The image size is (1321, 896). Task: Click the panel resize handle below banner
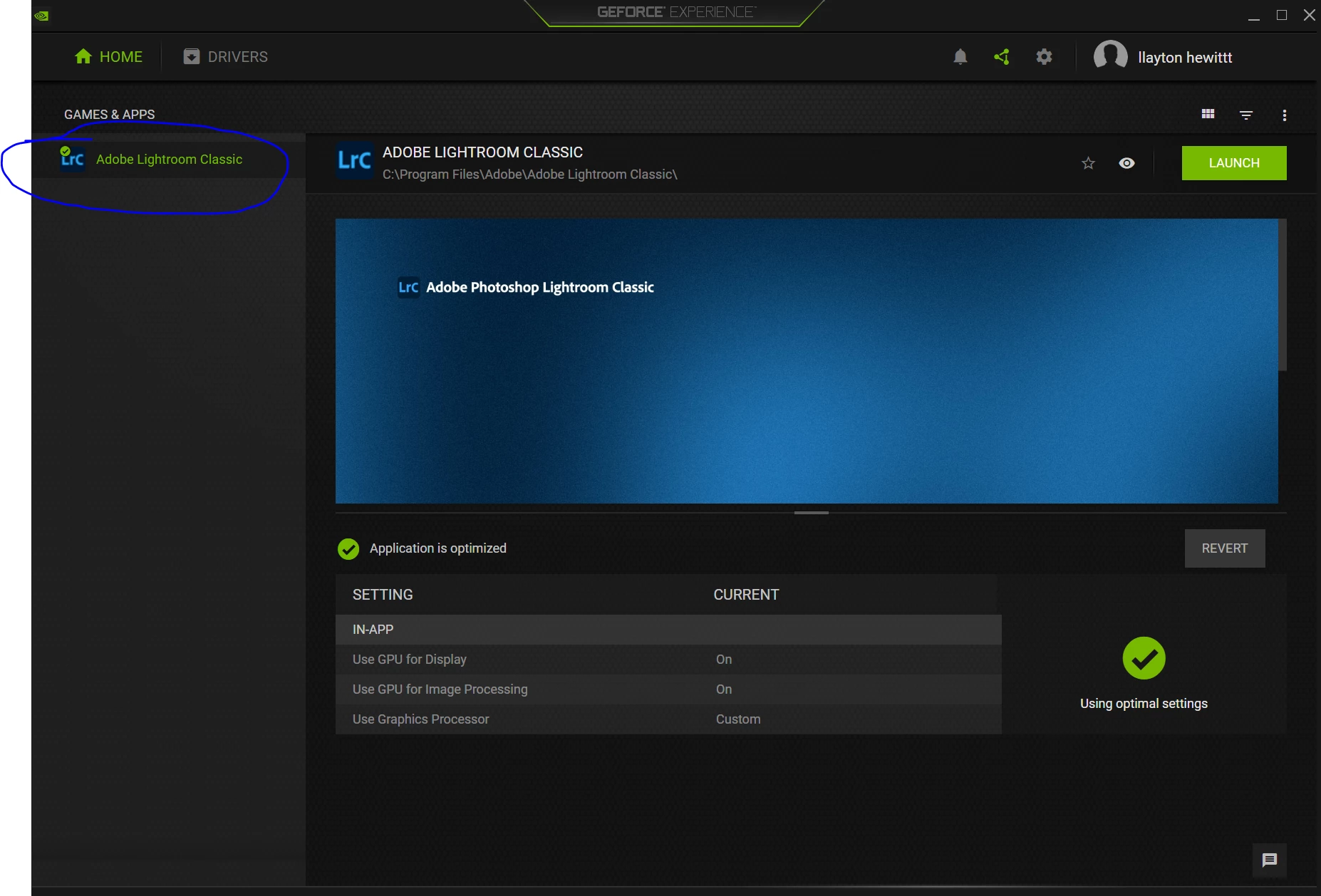coord(812,513)
